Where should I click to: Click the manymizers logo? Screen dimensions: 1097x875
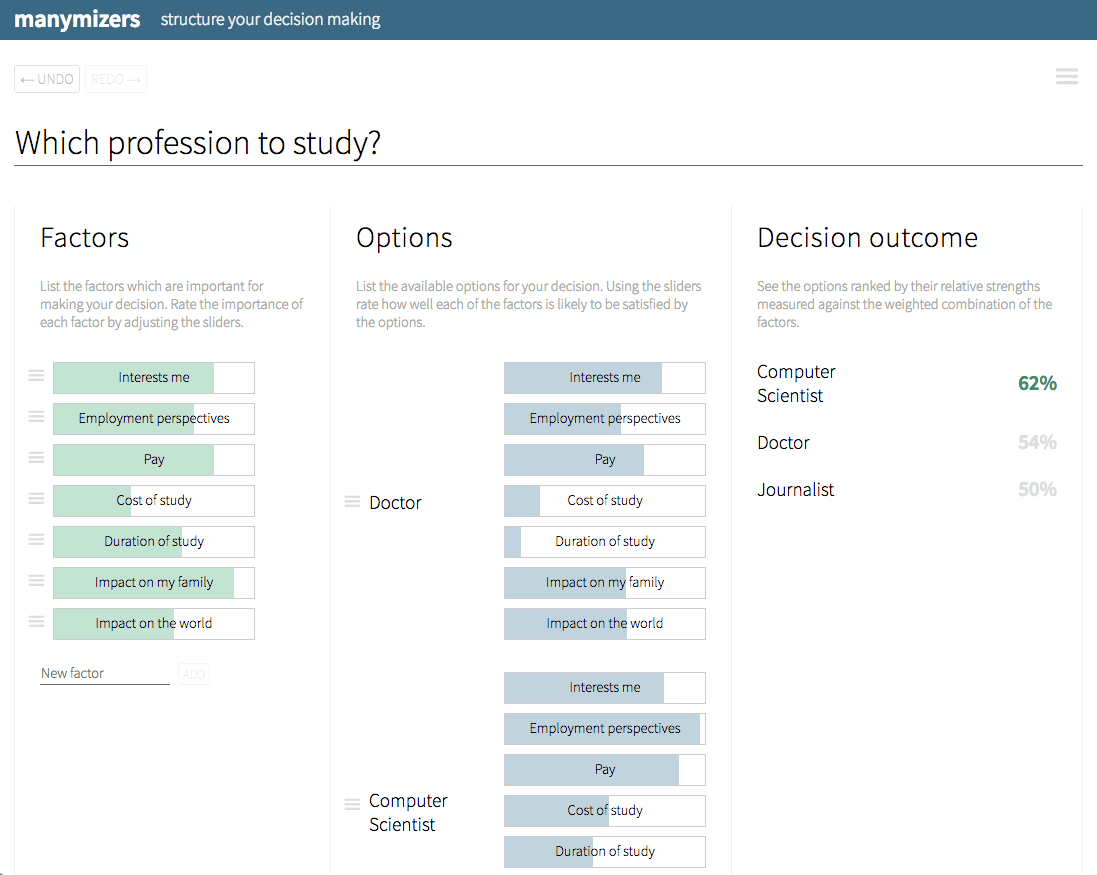(77, 19)
